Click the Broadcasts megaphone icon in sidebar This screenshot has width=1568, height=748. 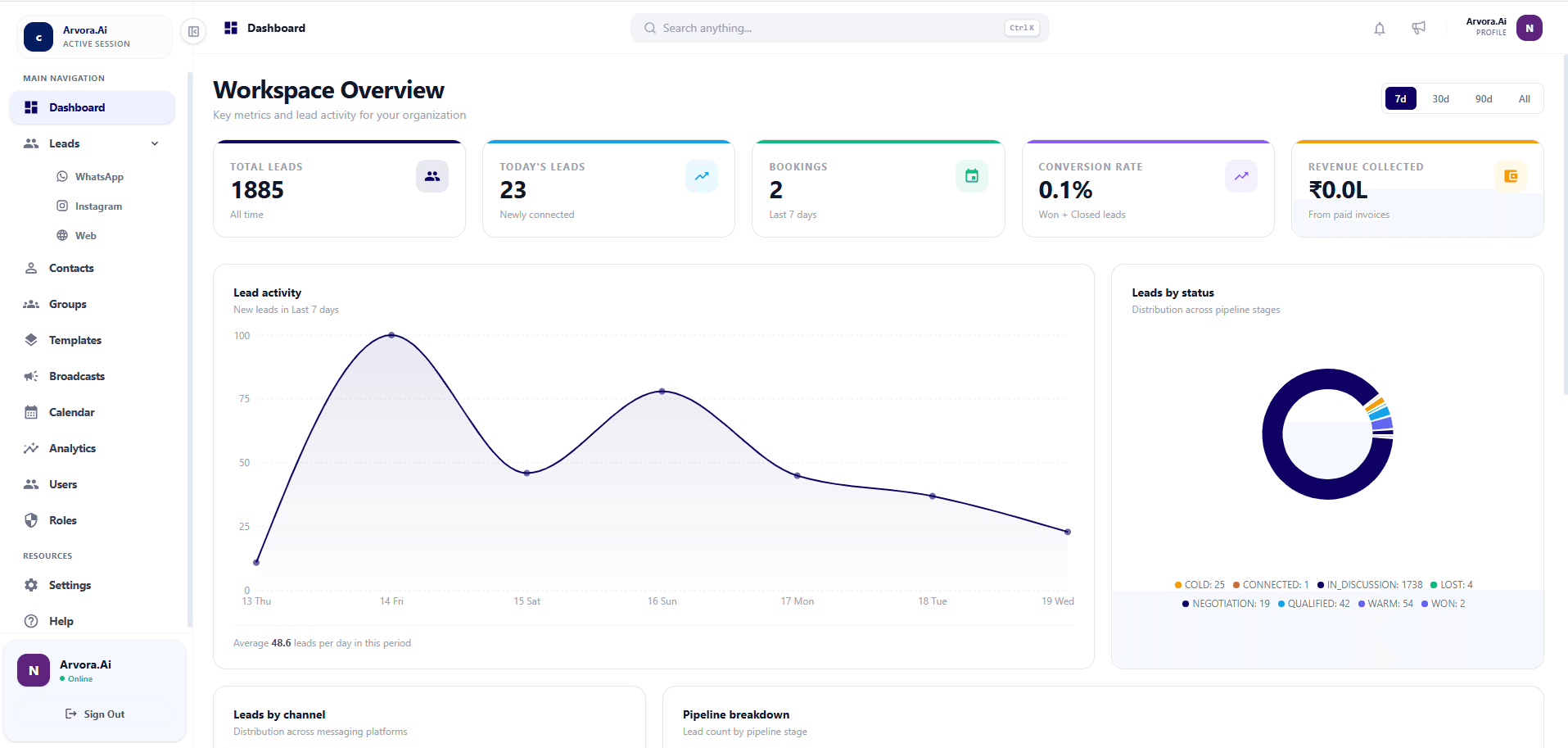click(31, 376)
